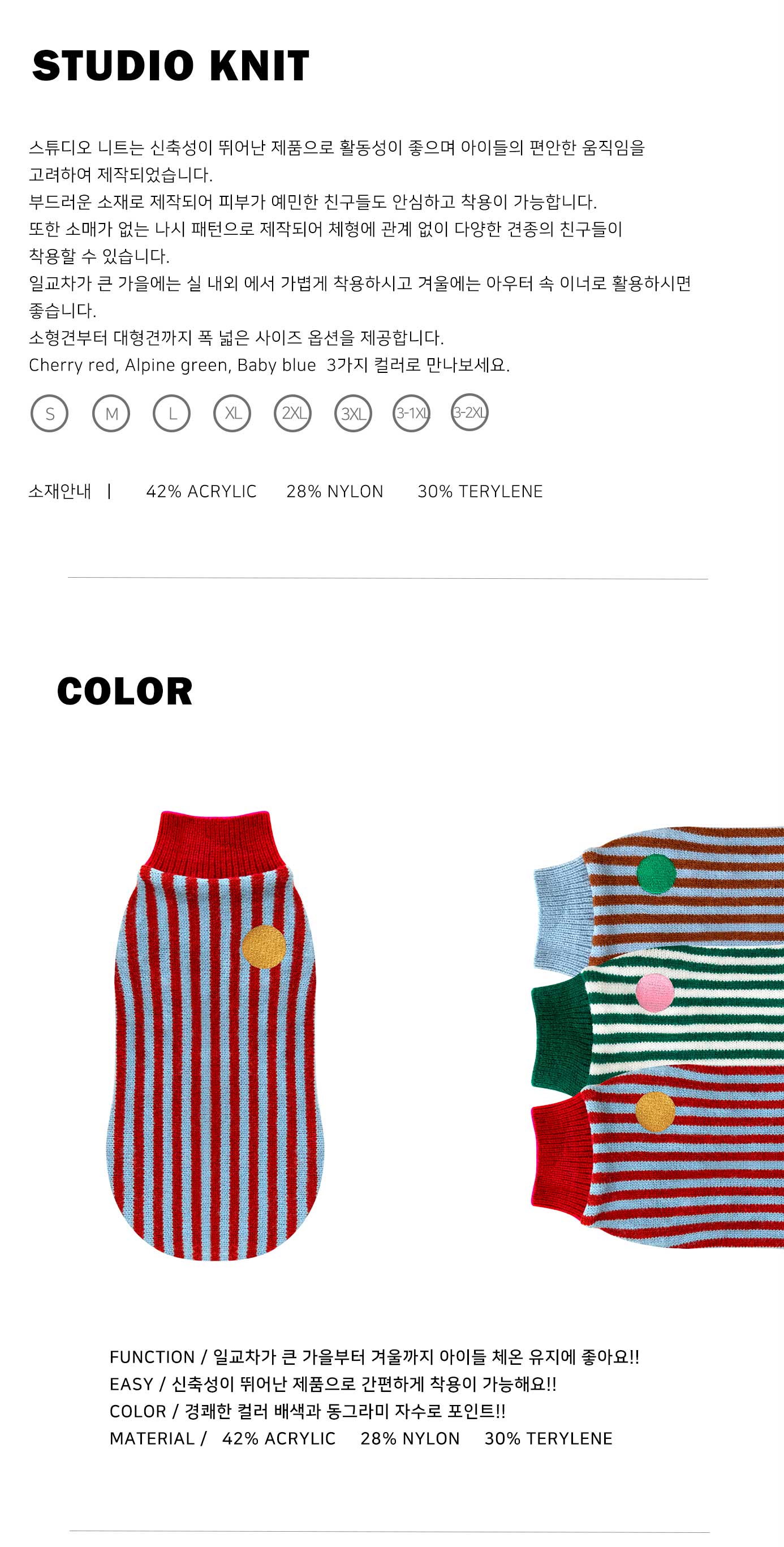Click the mustard dot on vertical knit
Image resolution: width=784 pixels, height=1547 pixels.
tap(264, 947)
